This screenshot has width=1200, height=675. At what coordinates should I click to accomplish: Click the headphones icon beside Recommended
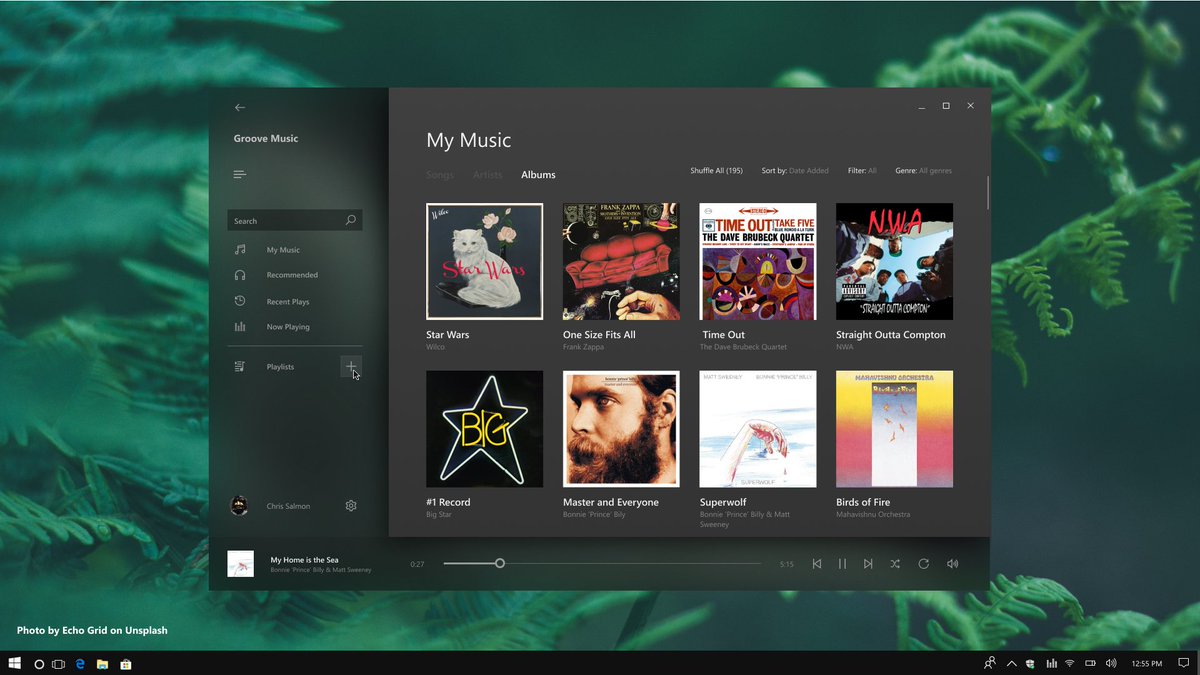tap(240, 275)
